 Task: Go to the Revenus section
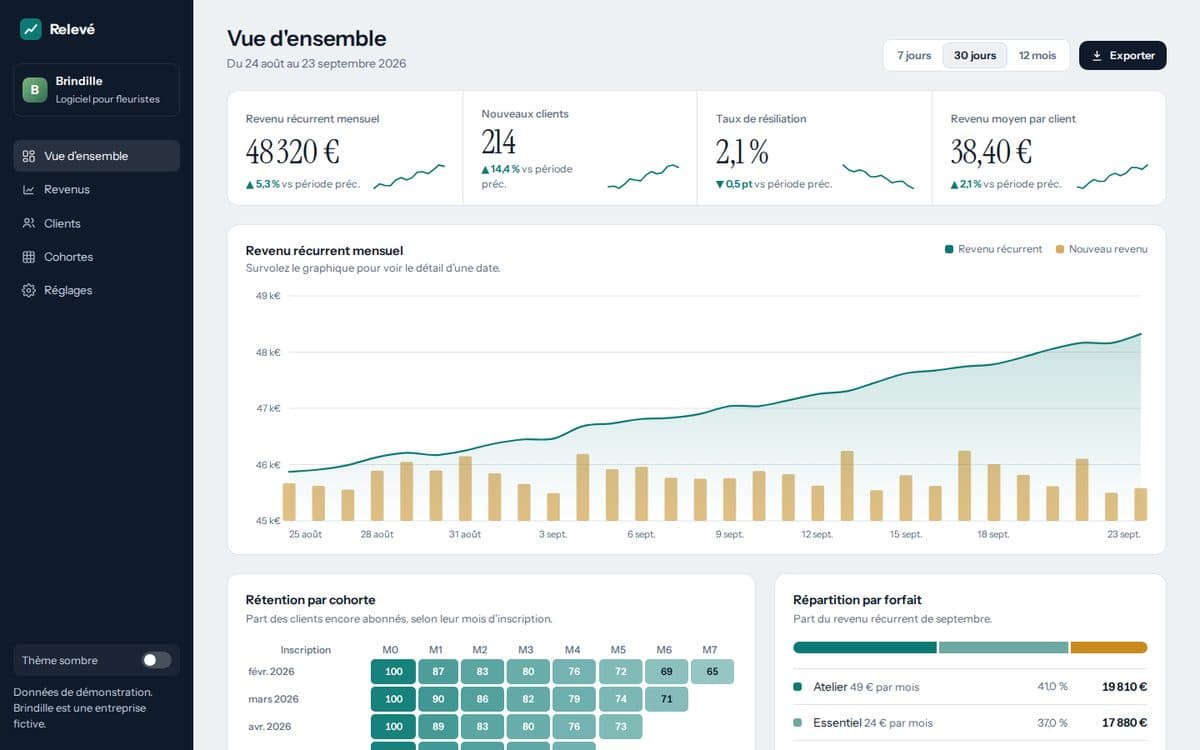pyautogui.click(x=96, y=190)
